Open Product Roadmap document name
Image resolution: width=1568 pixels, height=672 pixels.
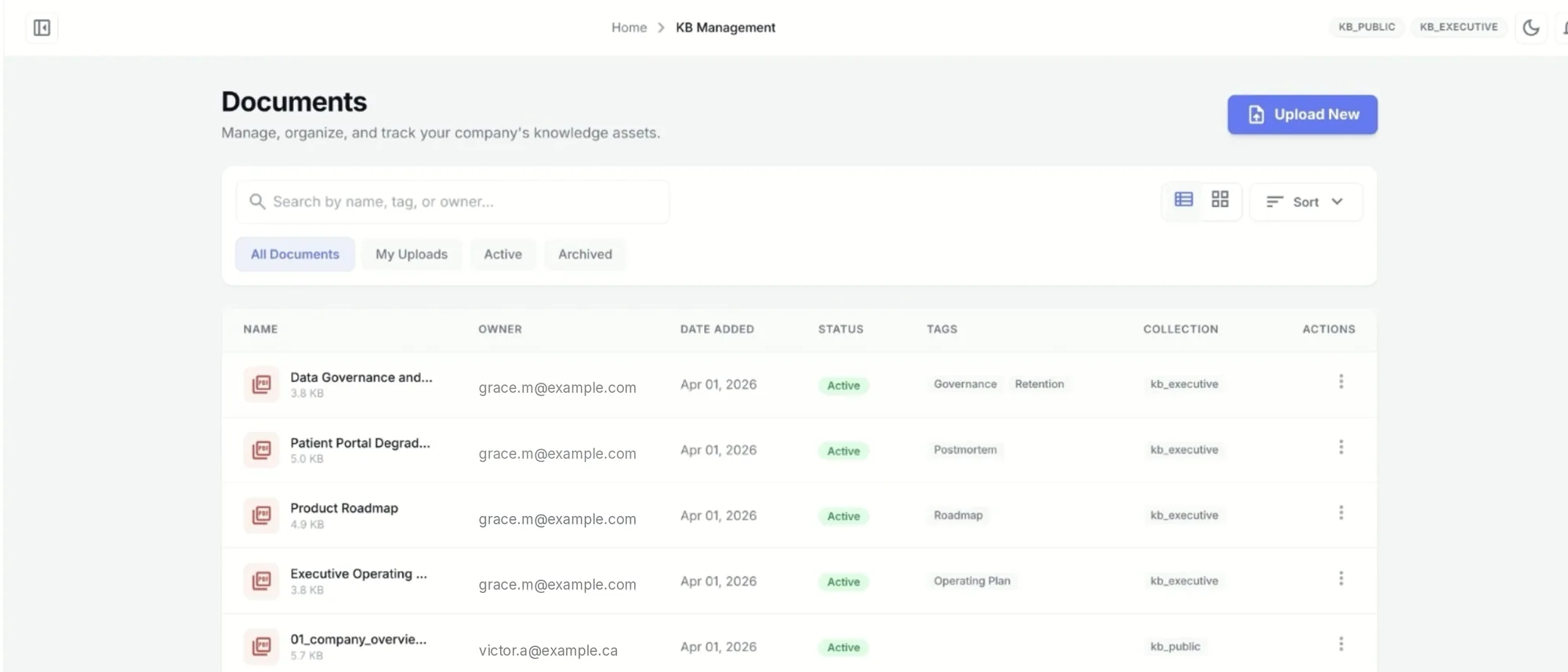[344, 508]
